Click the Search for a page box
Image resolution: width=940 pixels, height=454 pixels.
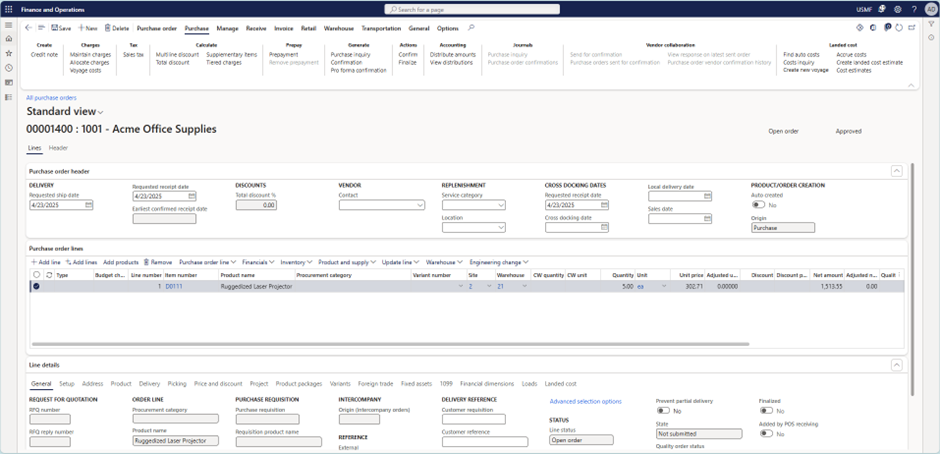[x=472, y=10]
